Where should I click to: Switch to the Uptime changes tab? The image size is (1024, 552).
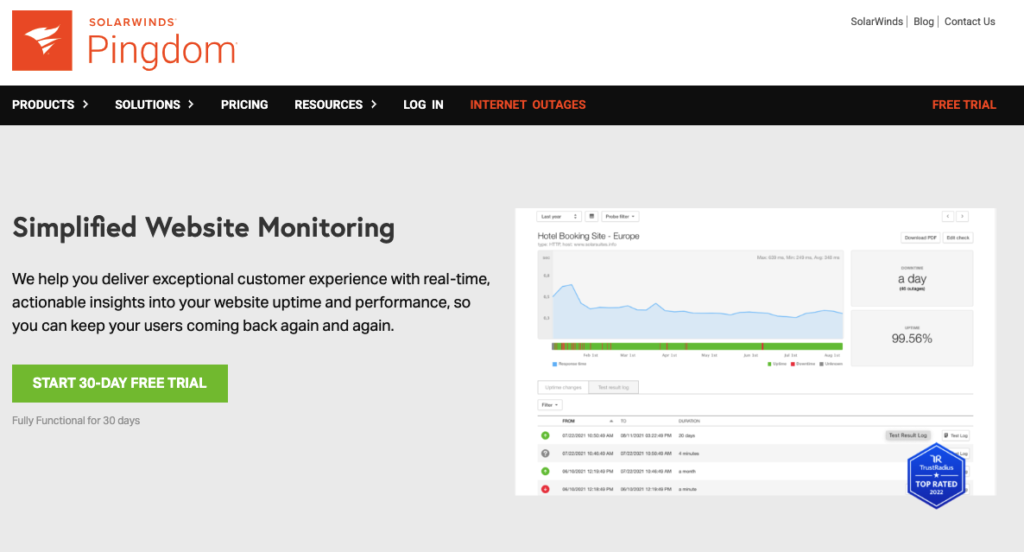coord(563,387)
